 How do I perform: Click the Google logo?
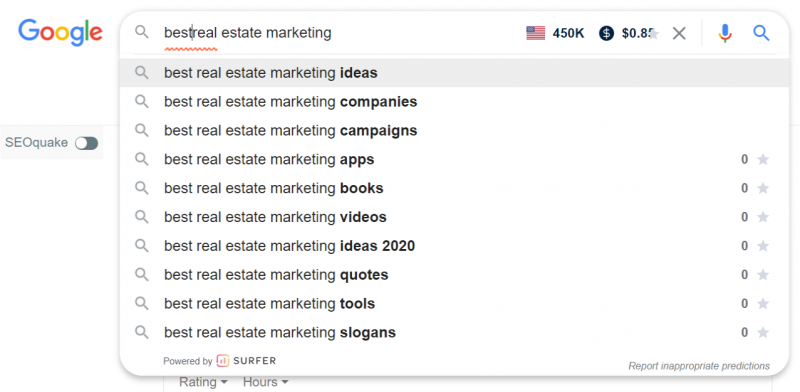[60, 33]
